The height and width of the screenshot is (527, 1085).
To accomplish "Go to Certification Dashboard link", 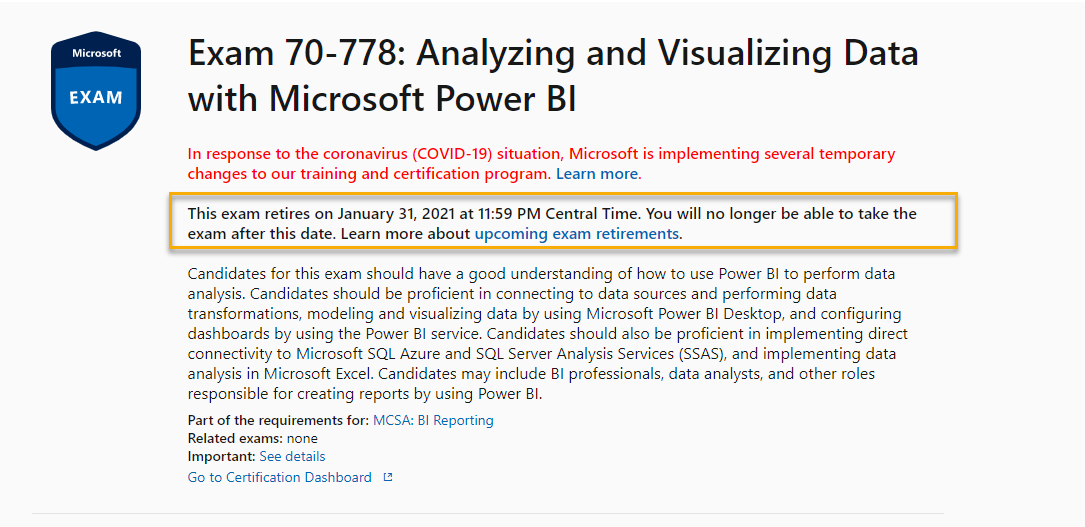I will tap(280, 477).
